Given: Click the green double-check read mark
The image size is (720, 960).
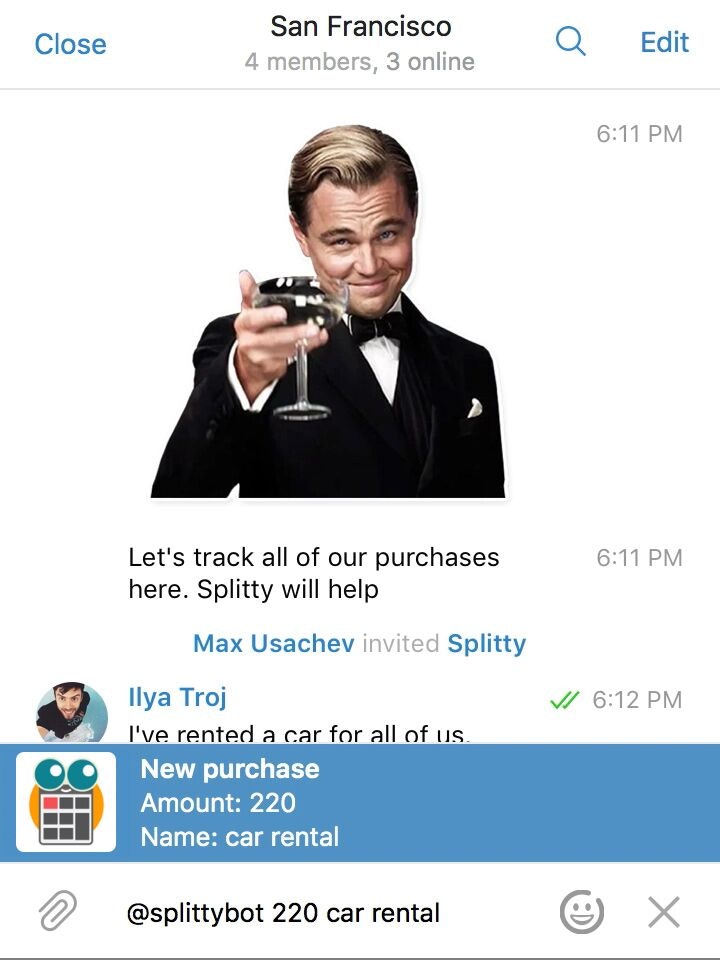Looking at the screenshot, I should 564,699.
